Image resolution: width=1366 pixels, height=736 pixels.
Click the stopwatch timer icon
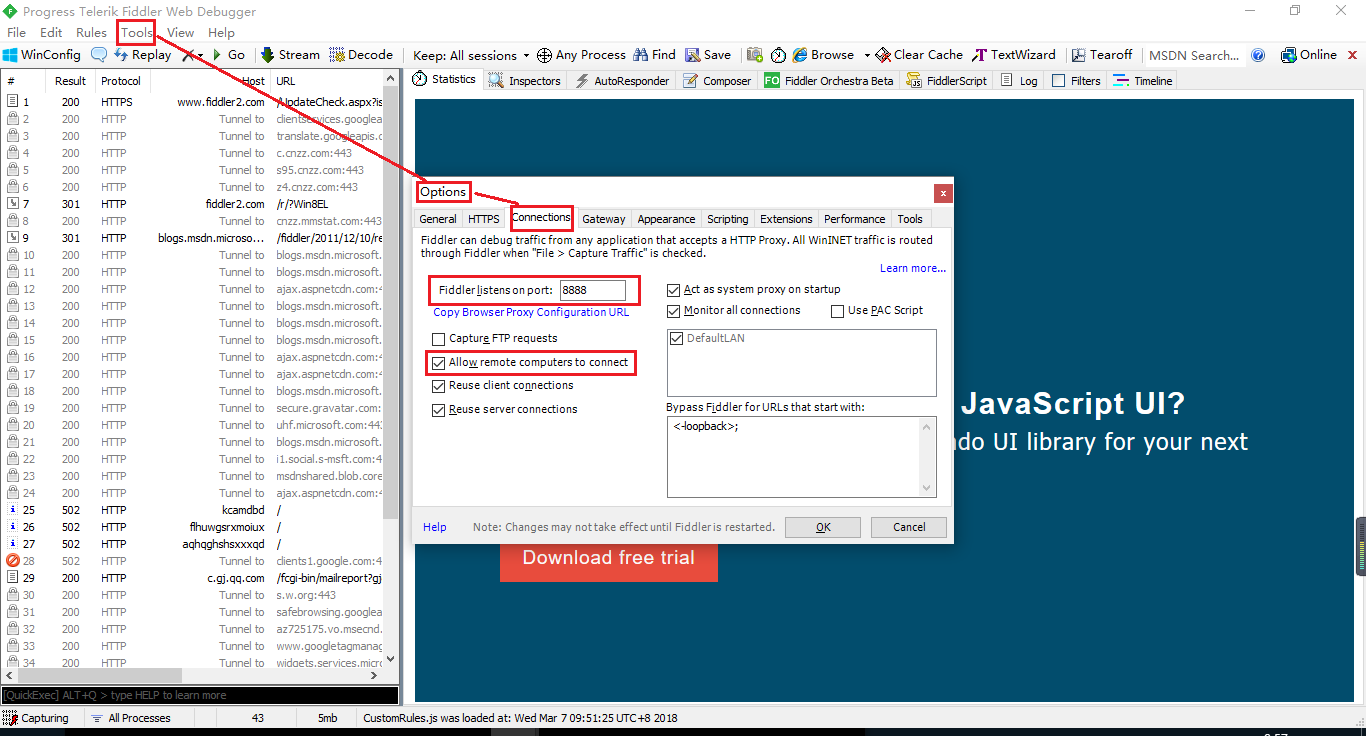click(778, 55)
